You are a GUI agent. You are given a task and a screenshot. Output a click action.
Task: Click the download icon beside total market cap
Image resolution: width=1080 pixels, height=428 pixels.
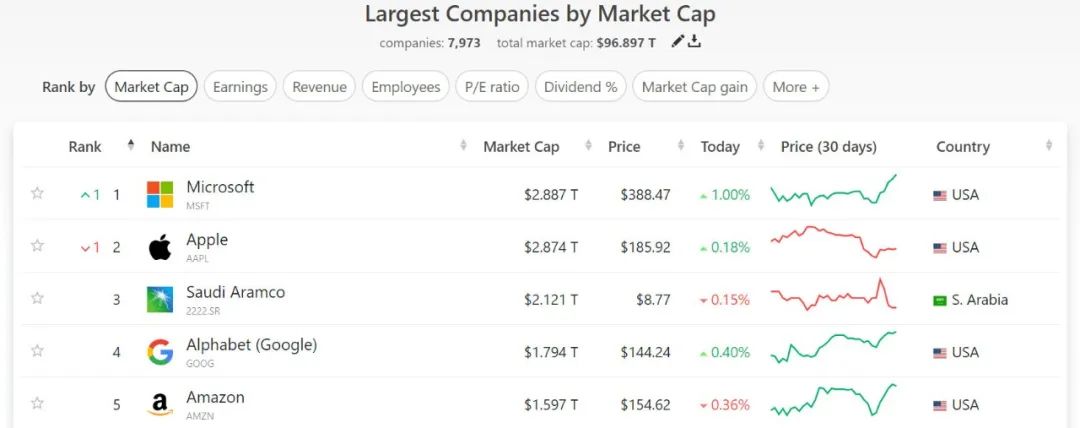694,42
